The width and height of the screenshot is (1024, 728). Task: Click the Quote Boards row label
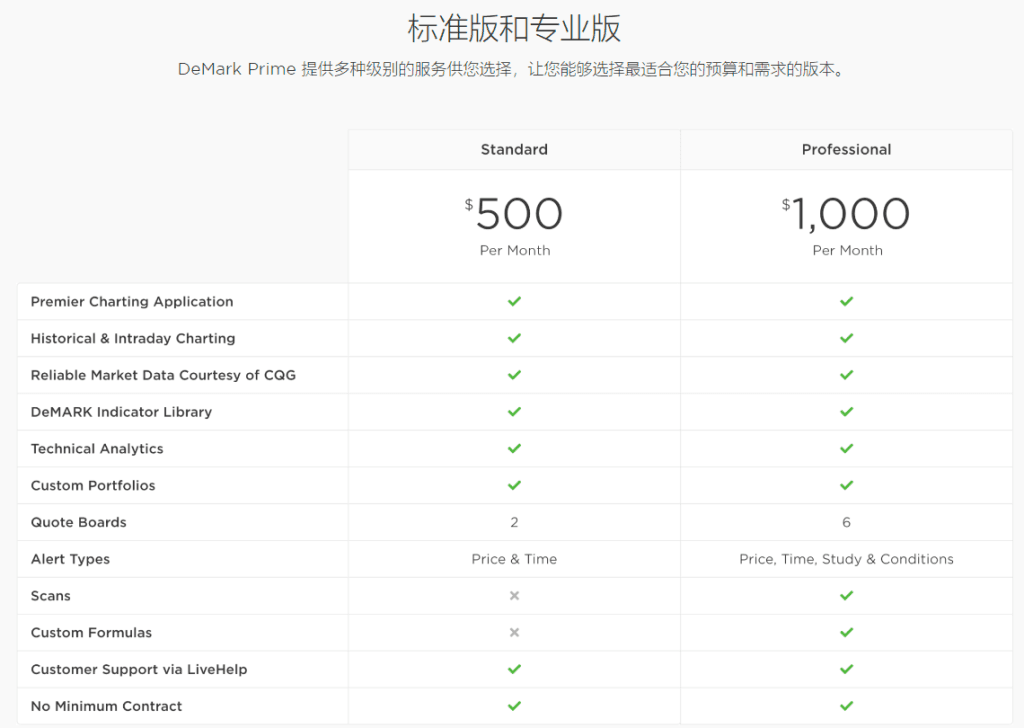[79, 522]
